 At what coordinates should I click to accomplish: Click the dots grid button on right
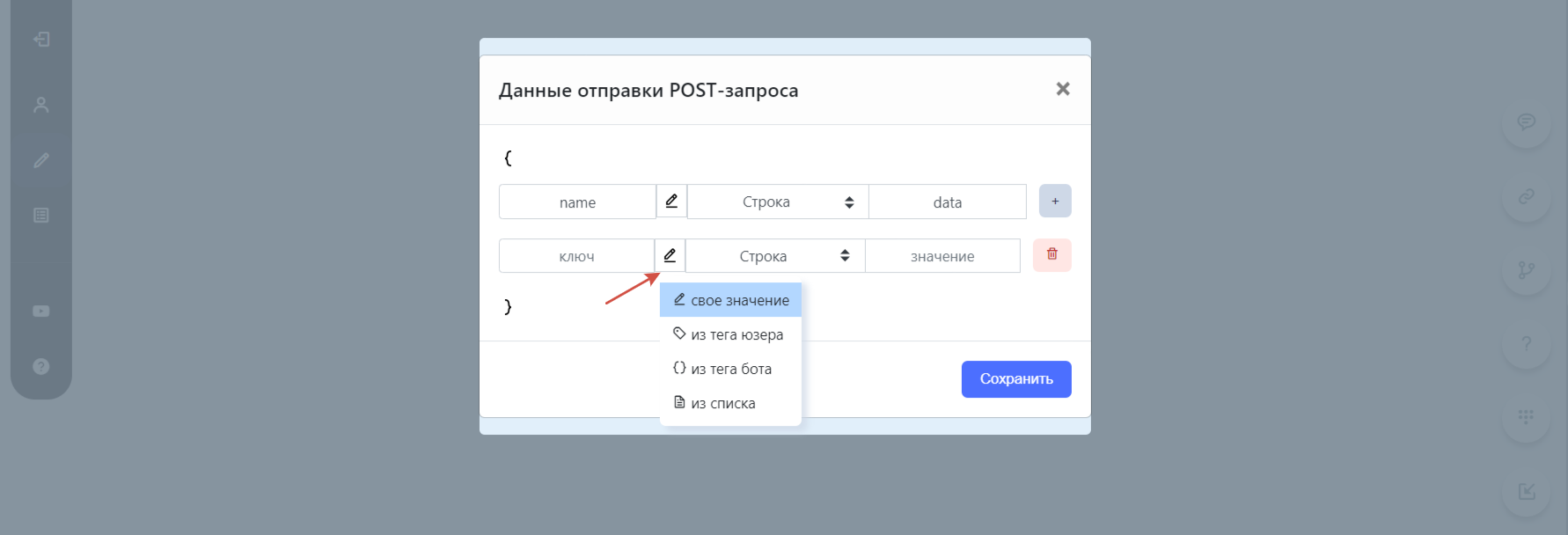point(1527,417)
